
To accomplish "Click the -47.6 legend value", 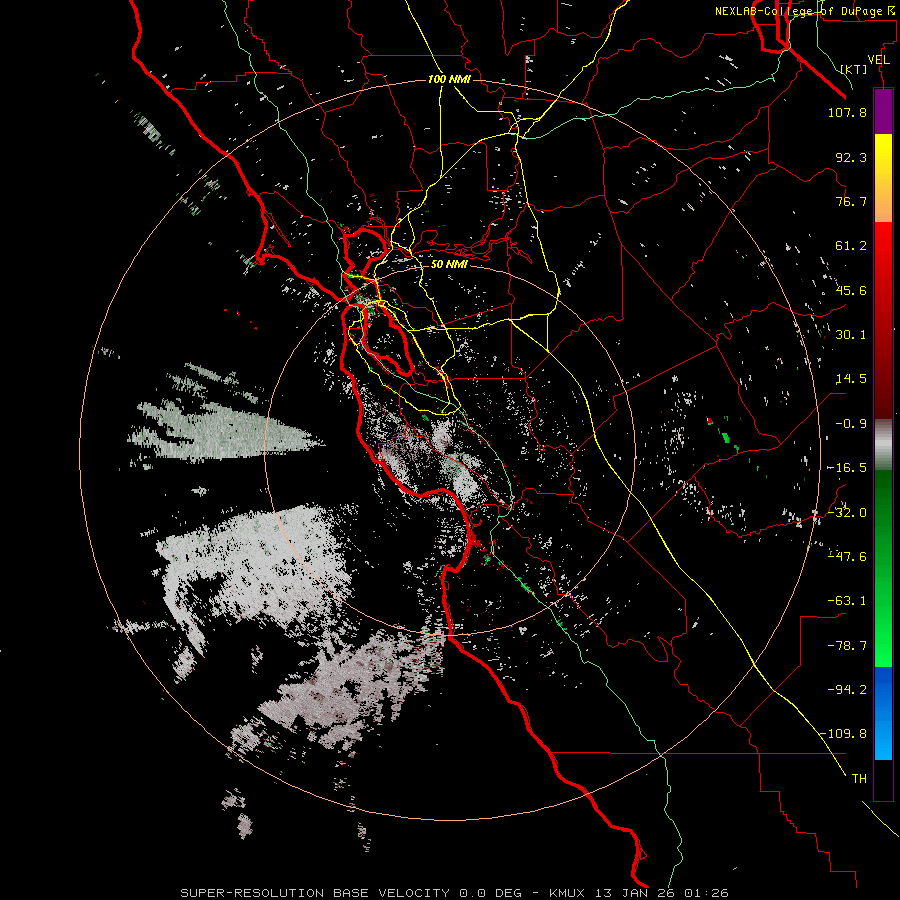I will [x=847, y=557].
